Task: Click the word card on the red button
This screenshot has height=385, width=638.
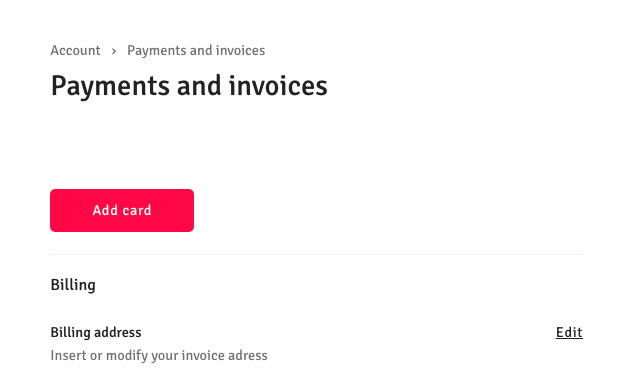Action: 137,210
